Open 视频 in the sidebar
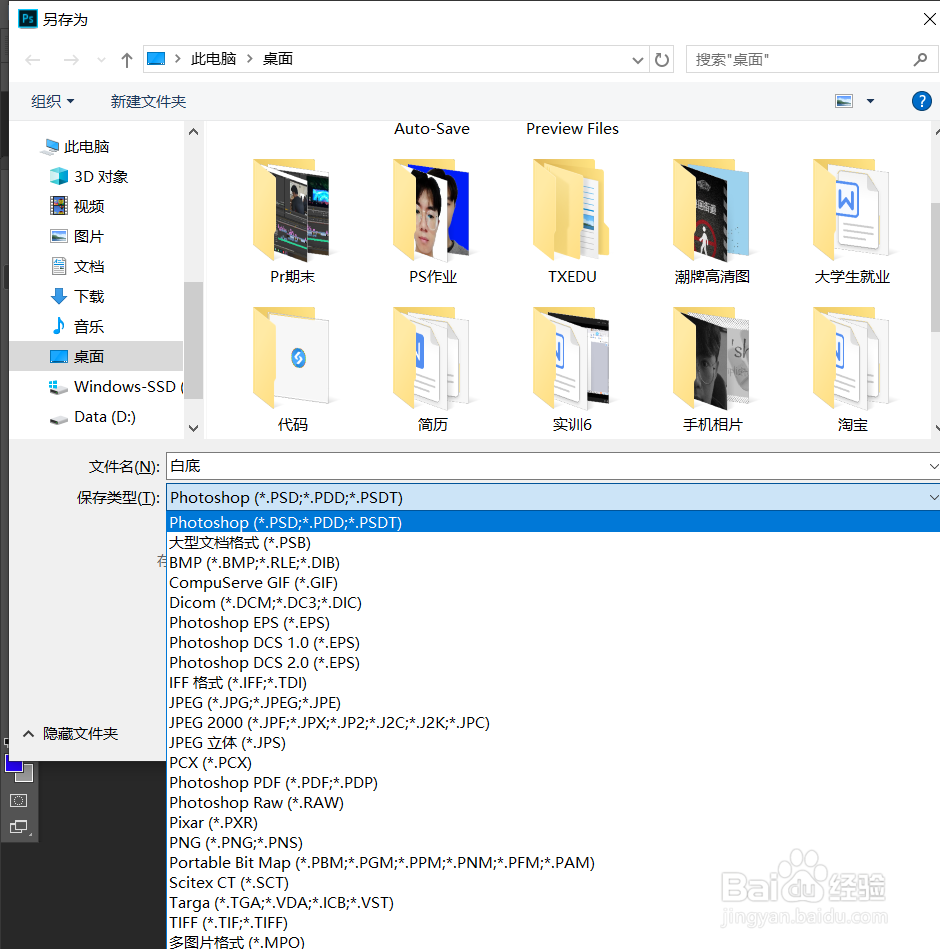Screen dimensions: 940x949 [x=77, y=206]
